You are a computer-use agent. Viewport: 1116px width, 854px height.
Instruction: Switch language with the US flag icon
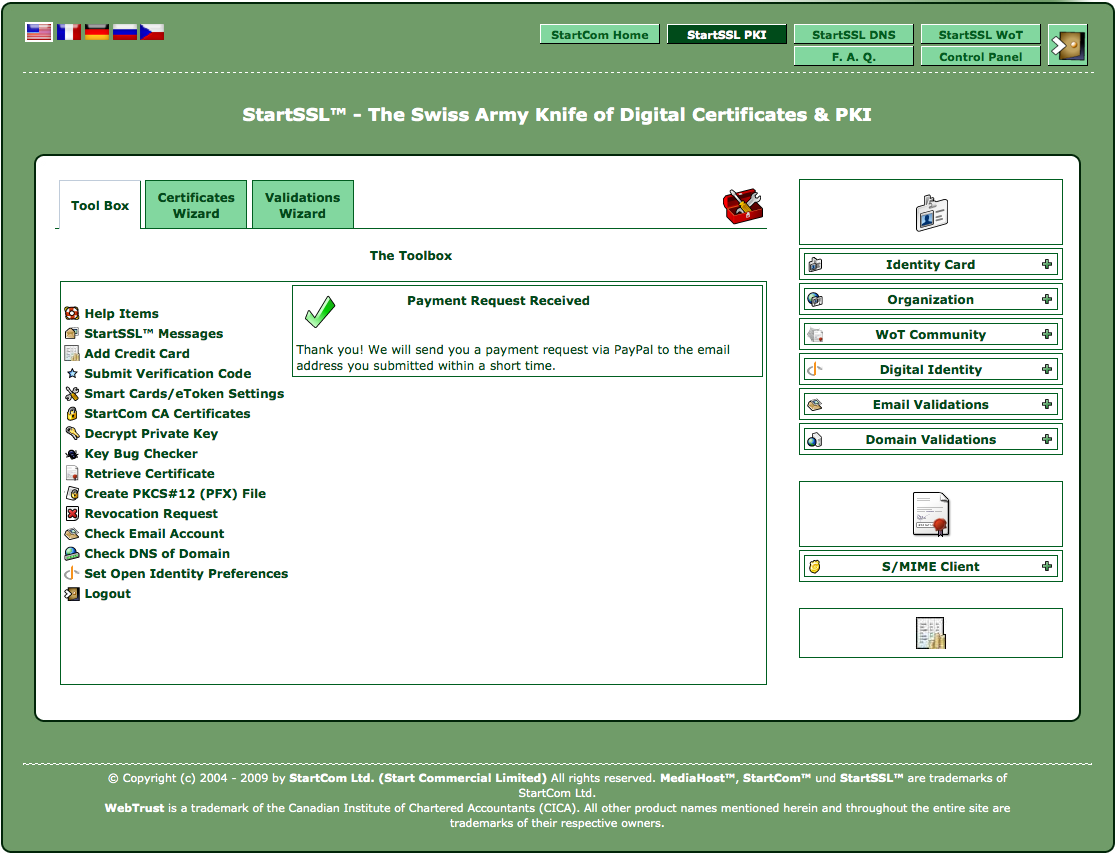click(x=39, y=32)
